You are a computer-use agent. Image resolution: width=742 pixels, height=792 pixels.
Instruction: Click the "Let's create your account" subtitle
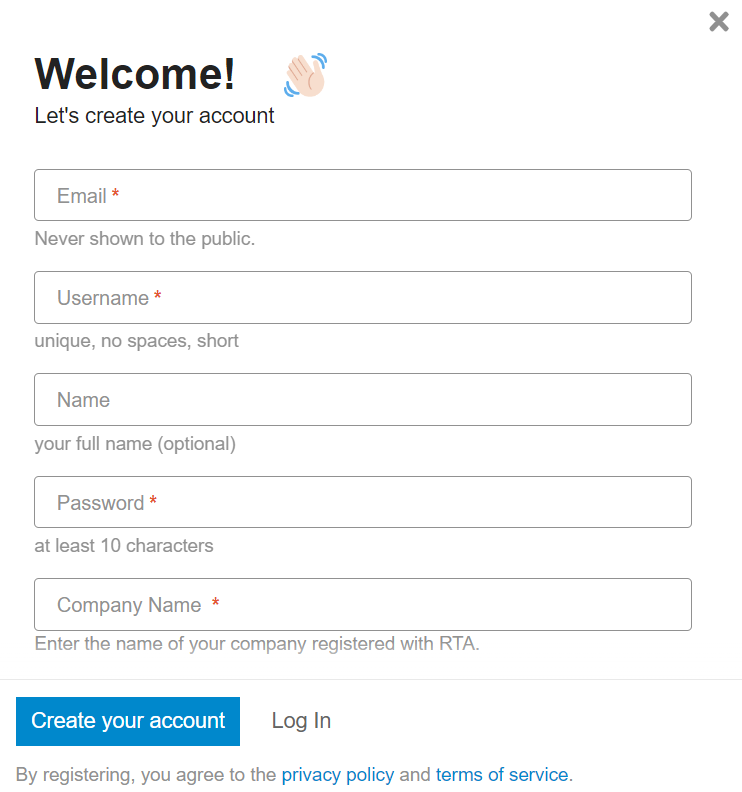(154, 116)
